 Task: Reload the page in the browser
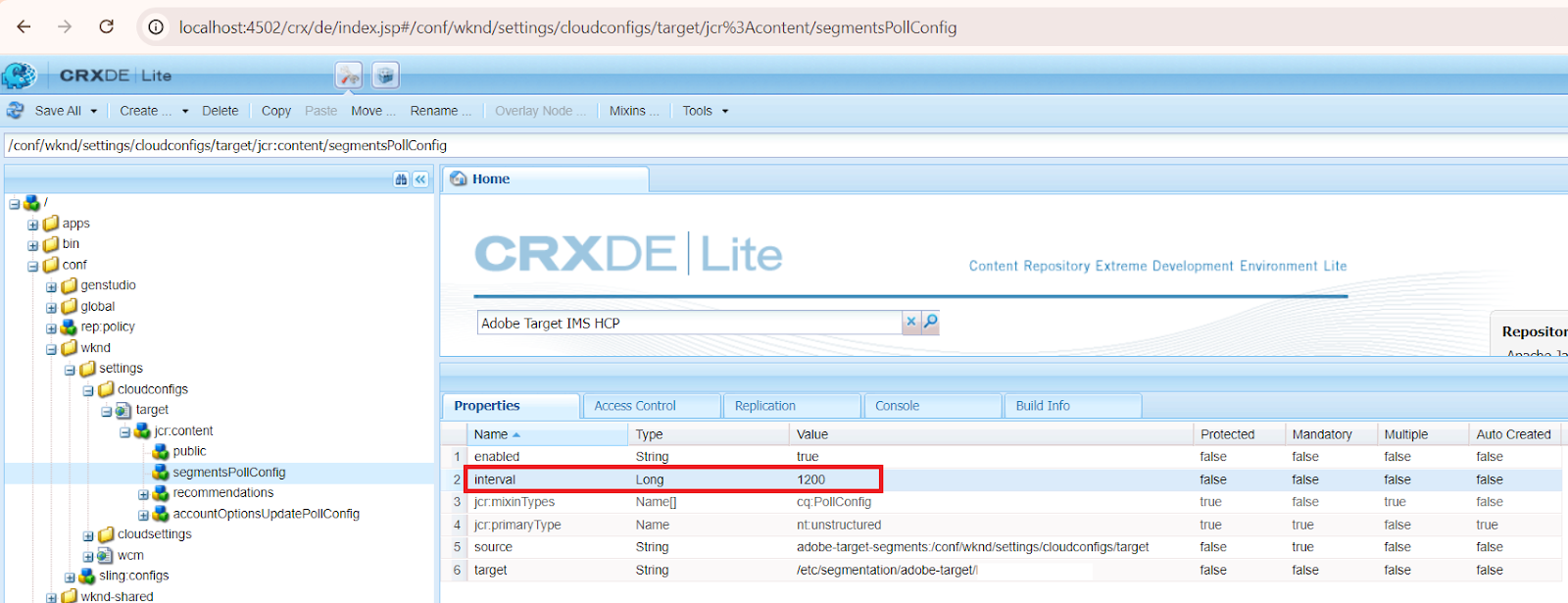coord(106,26)
